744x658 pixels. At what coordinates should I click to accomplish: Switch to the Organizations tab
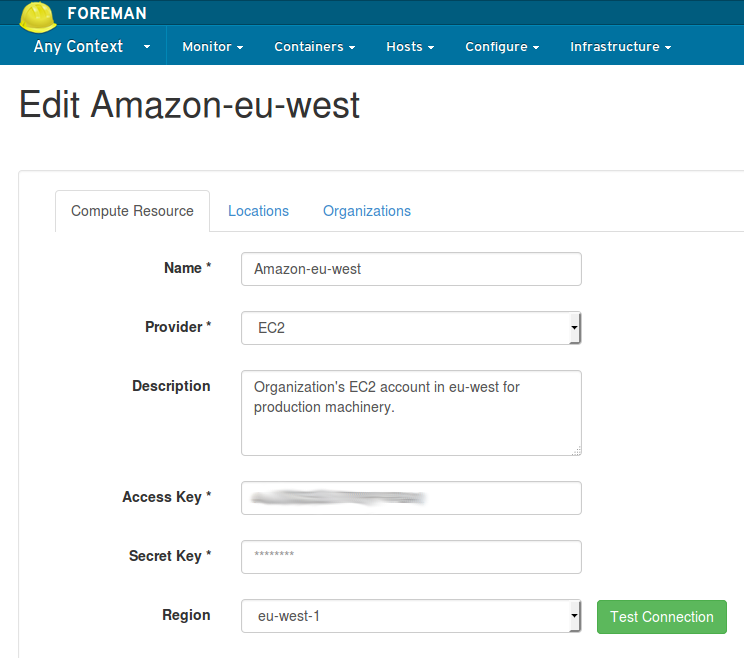[366, 211]
